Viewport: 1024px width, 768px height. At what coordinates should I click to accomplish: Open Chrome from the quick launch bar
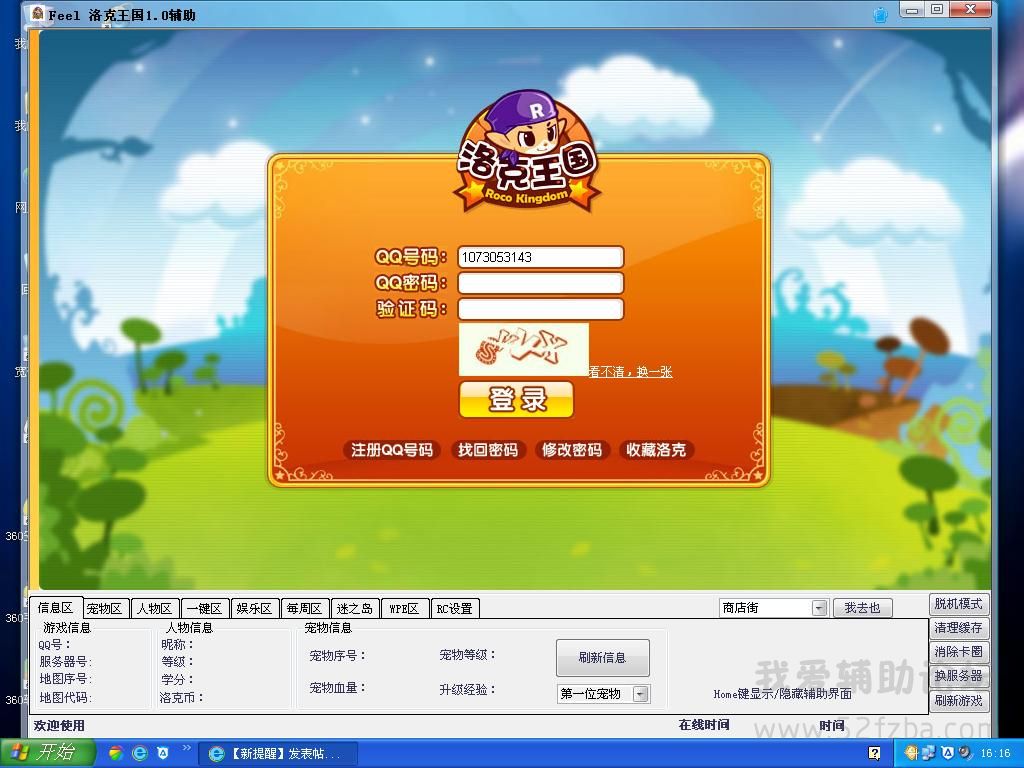click(x=116, y=753)
